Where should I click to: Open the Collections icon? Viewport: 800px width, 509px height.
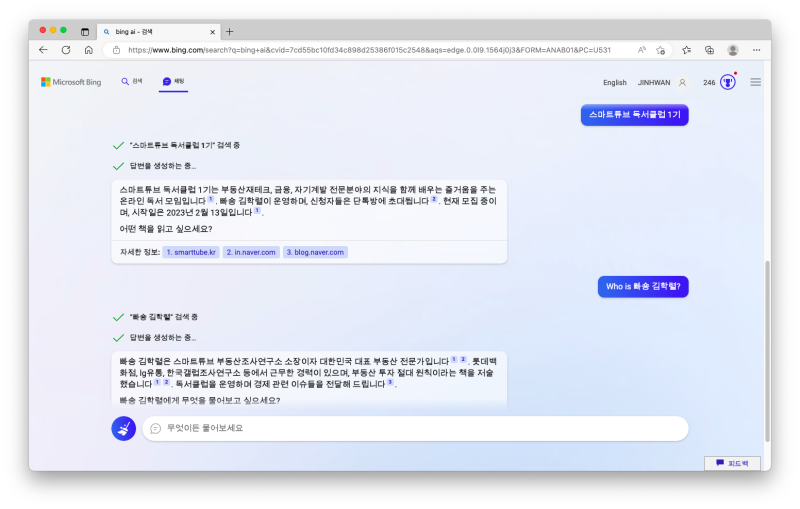tap(709, 50)
